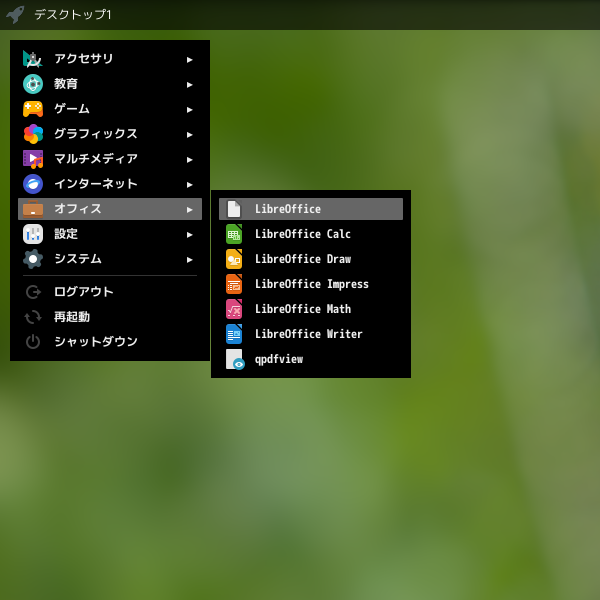This screenshot has width=600, height=600.
Task: Click the インターネット globe icon
Action: tap(33, 184)
